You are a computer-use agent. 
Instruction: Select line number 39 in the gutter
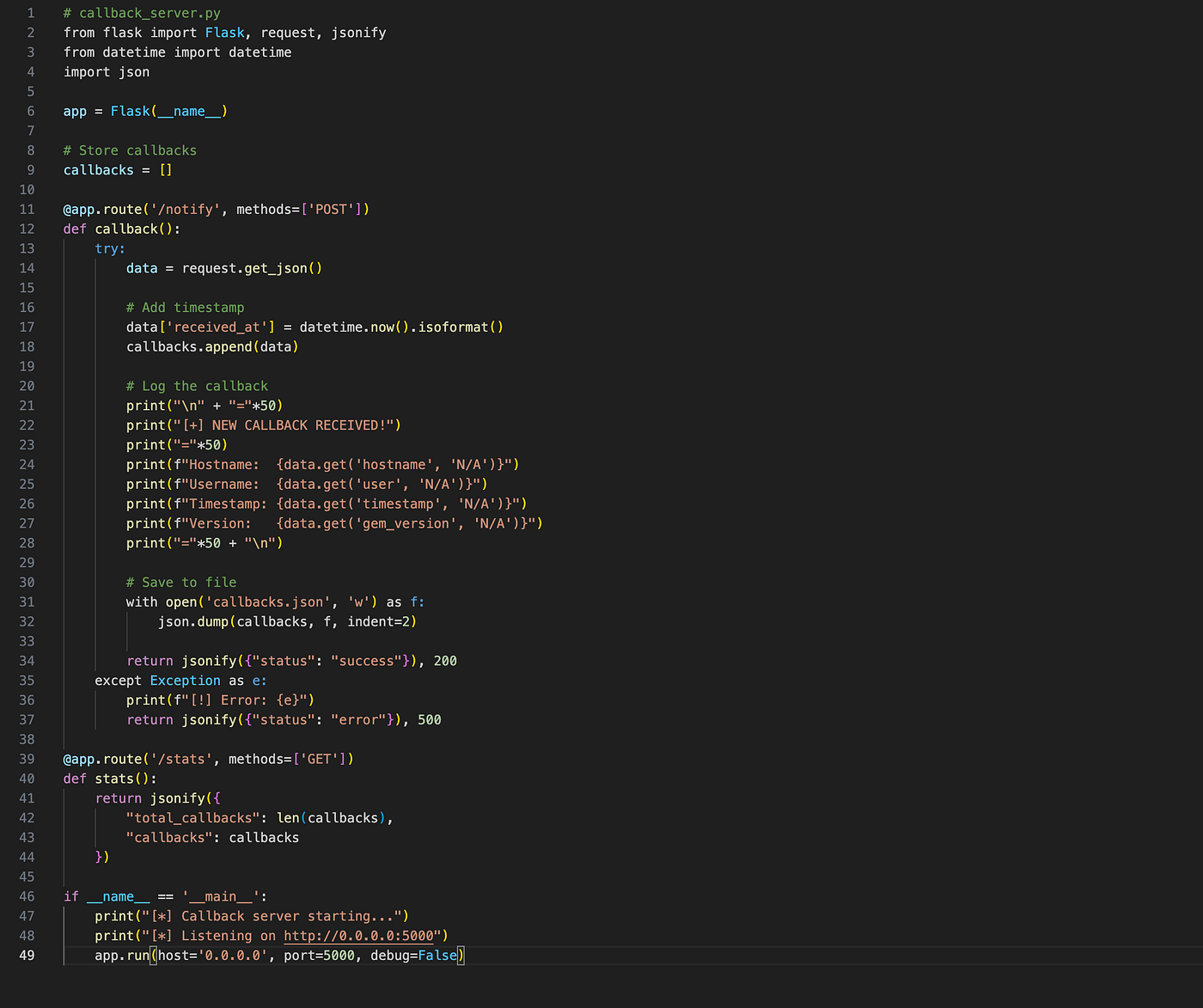coord(27,760)
